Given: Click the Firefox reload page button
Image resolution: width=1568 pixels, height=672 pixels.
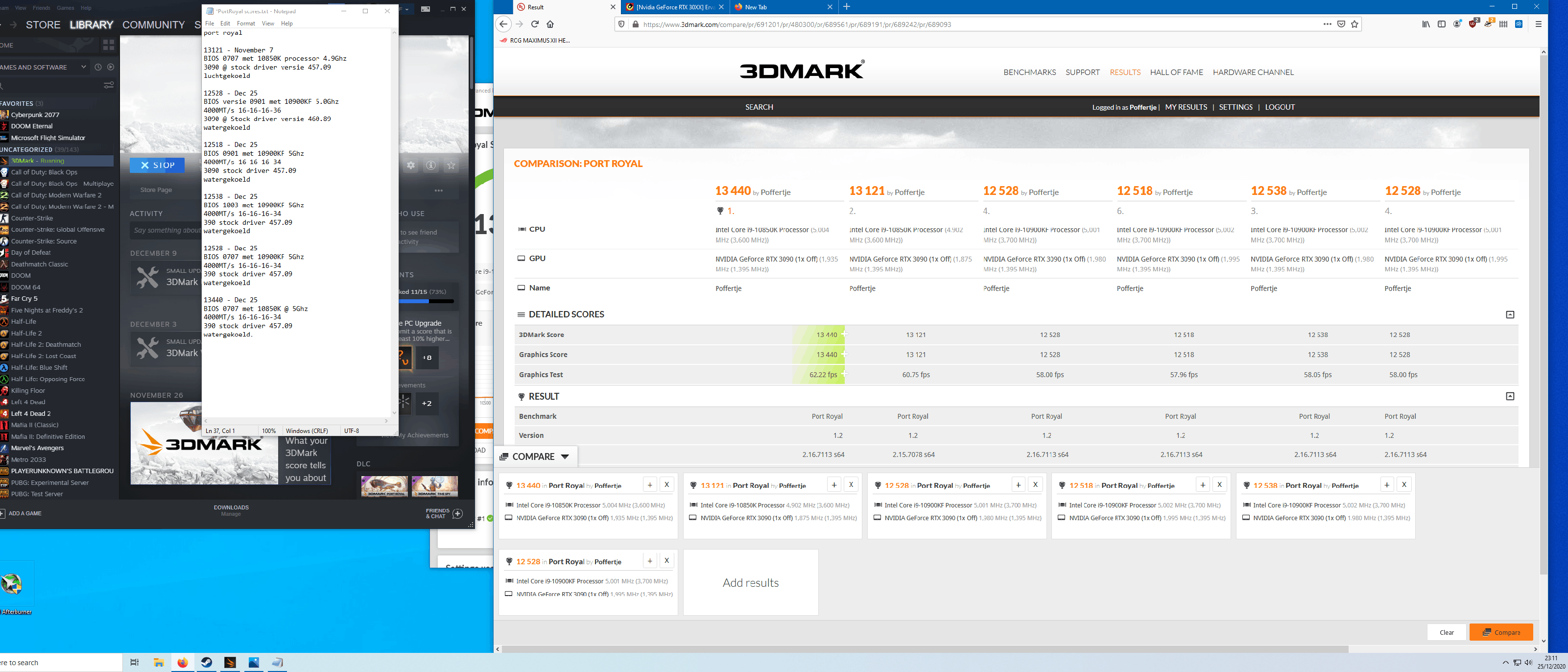Looking at the screenshot, I should click(534, 24).
